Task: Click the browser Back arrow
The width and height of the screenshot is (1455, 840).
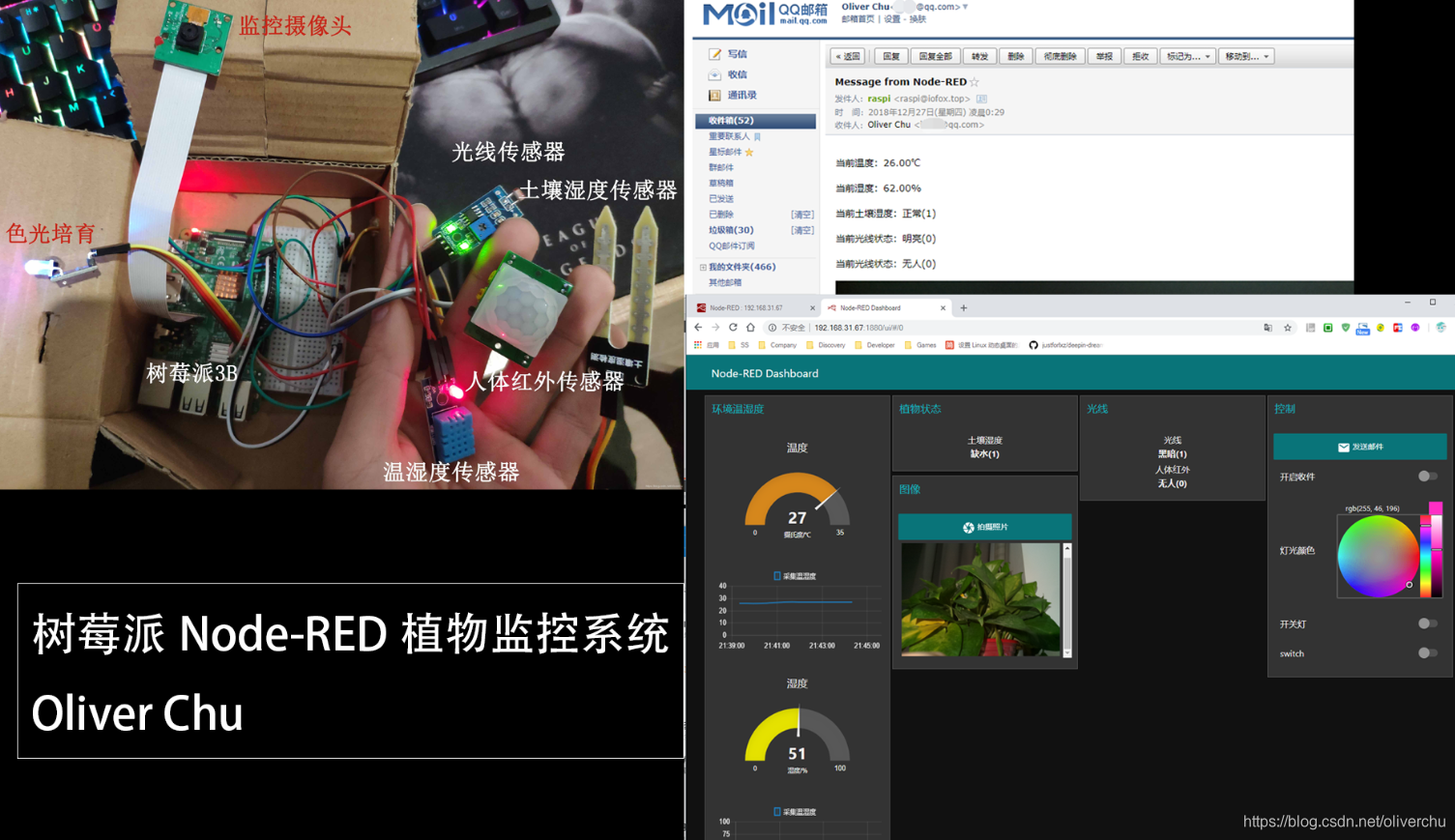Action: 698,328
